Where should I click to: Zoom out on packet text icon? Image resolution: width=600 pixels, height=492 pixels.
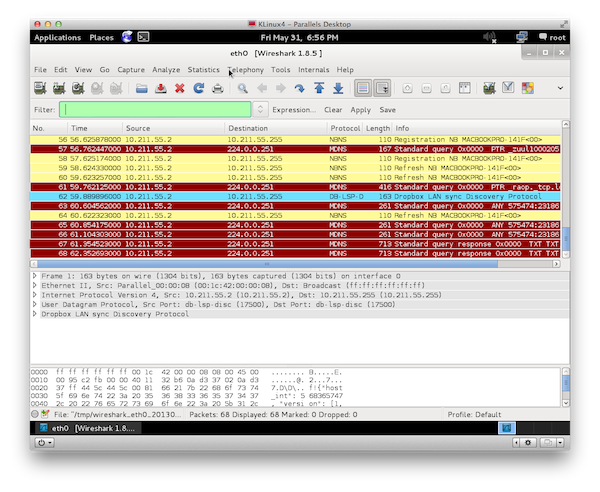click(426, 88)
